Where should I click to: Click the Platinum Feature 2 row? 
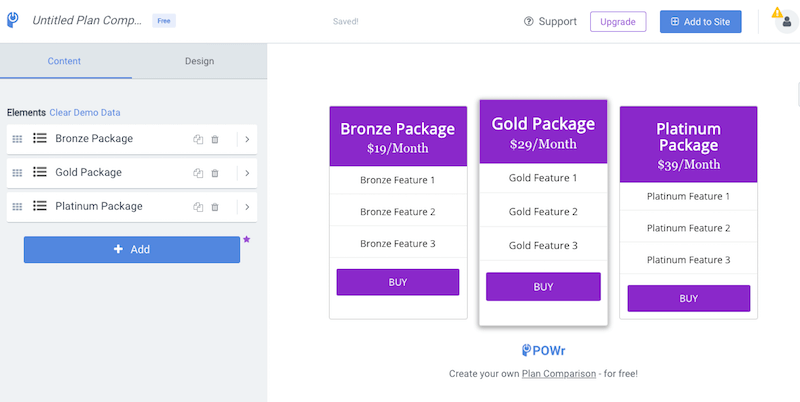[x=689, y=228]
